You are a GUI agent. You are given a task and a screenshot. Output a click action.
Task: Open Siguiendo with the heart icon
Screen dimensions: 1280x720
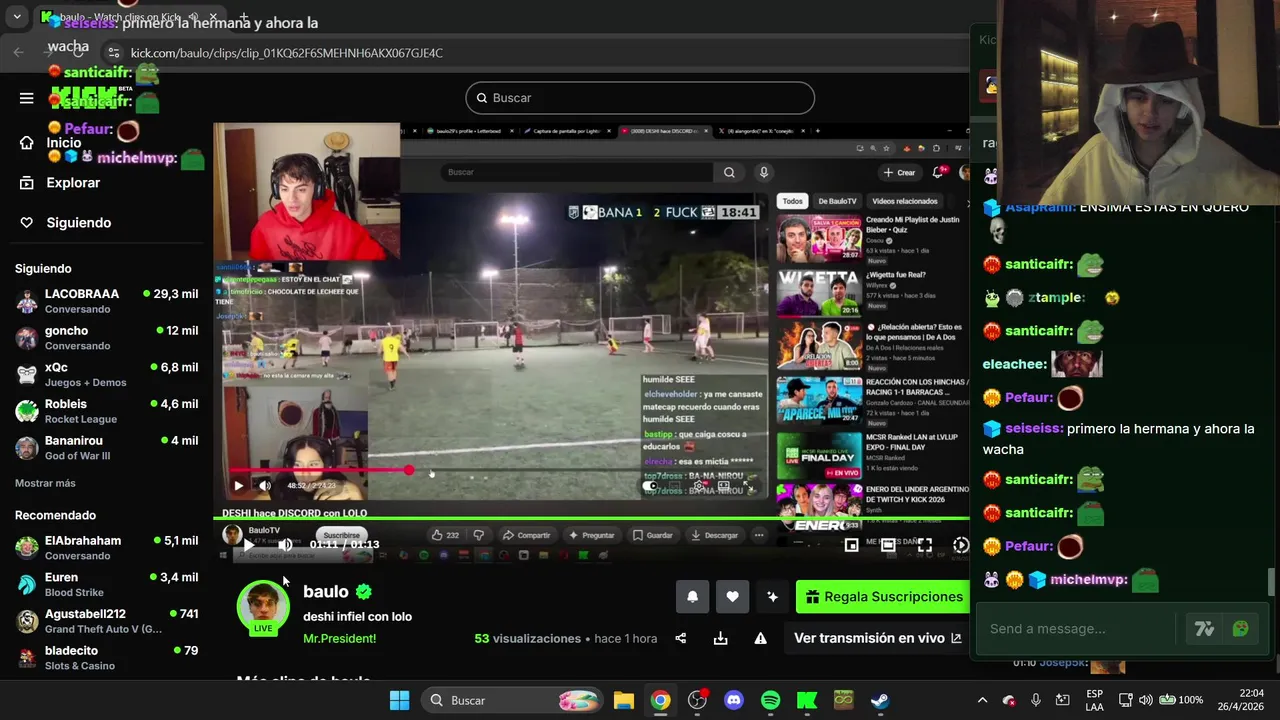click(66, 223)
